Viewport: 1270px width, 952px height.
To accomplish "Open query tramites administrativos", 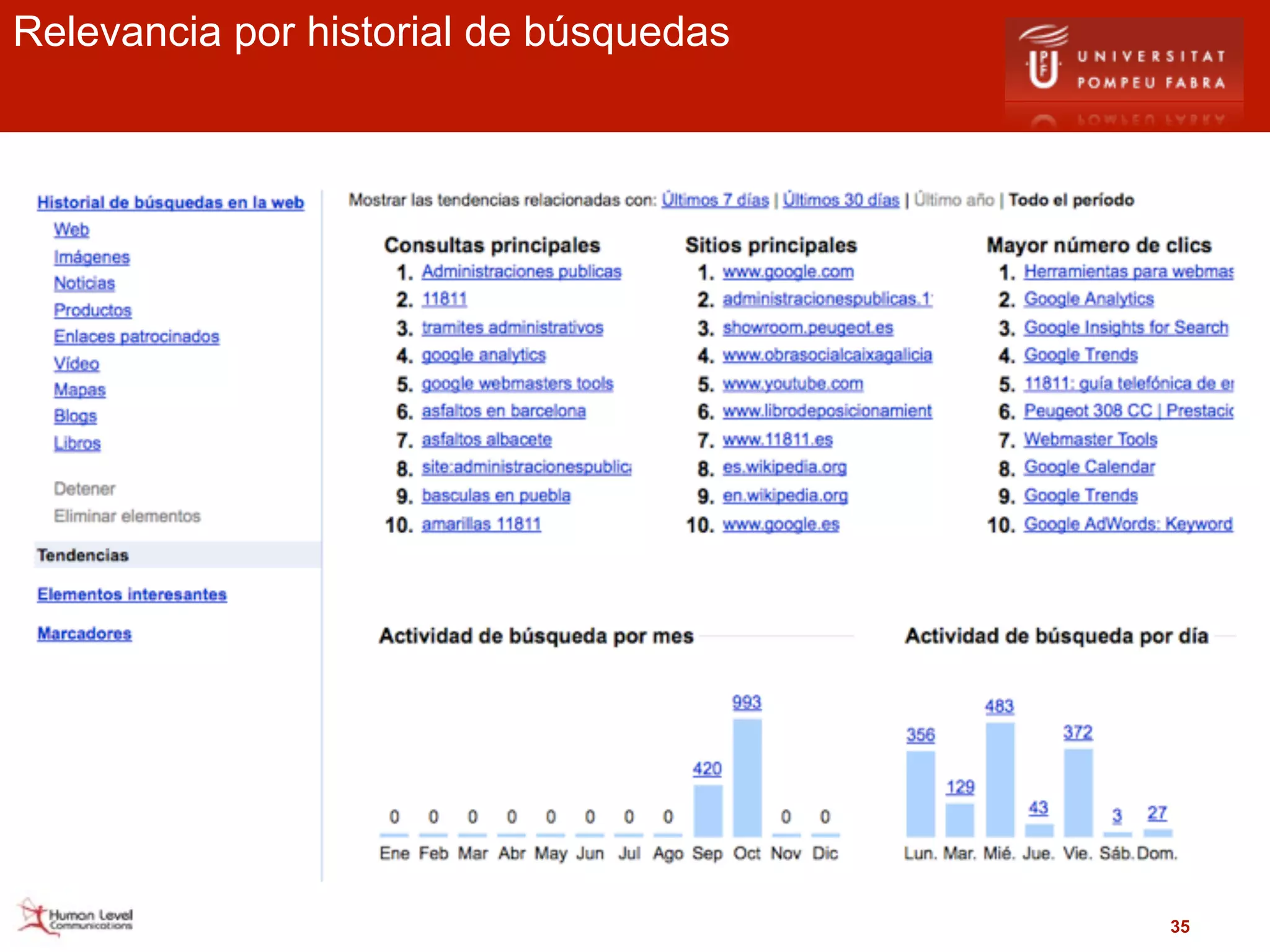I will tap(512, 327).
